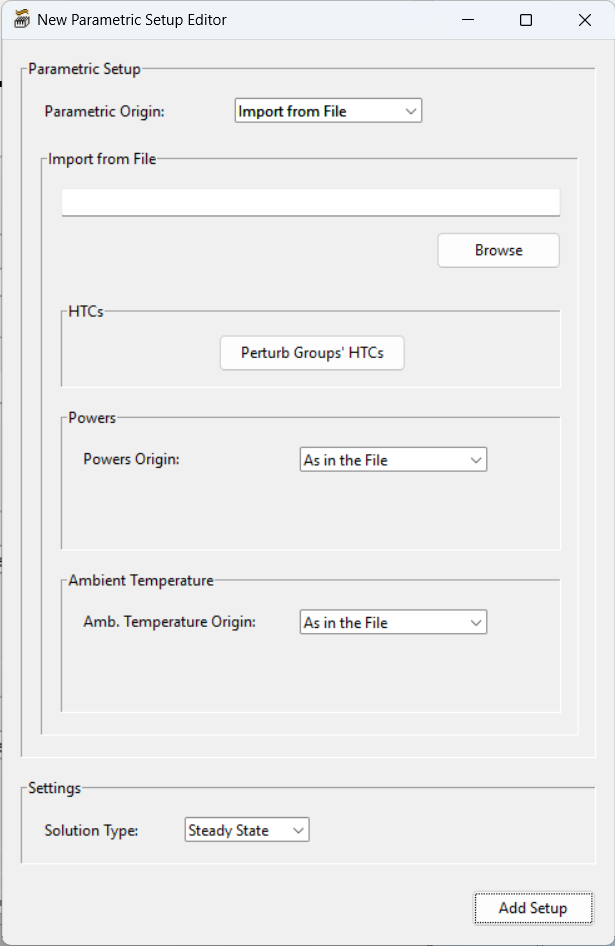Click the Add Setup button
Screen dimensions: 615x946
(533, 908)
